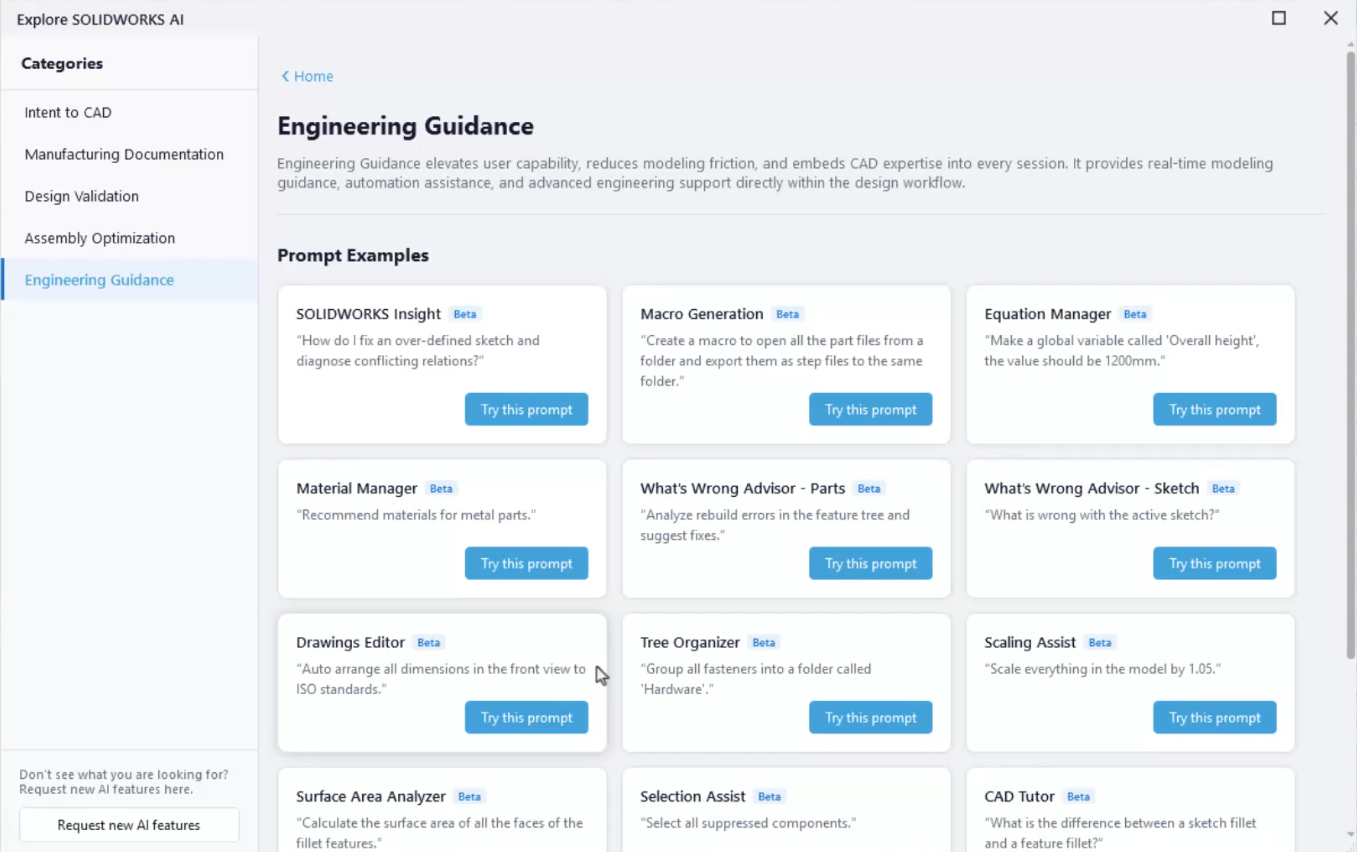This screenshot has width=1357, height=852.
Task: Try the SOLIDWORKS Insight prompt
Action: pos(526,410)
